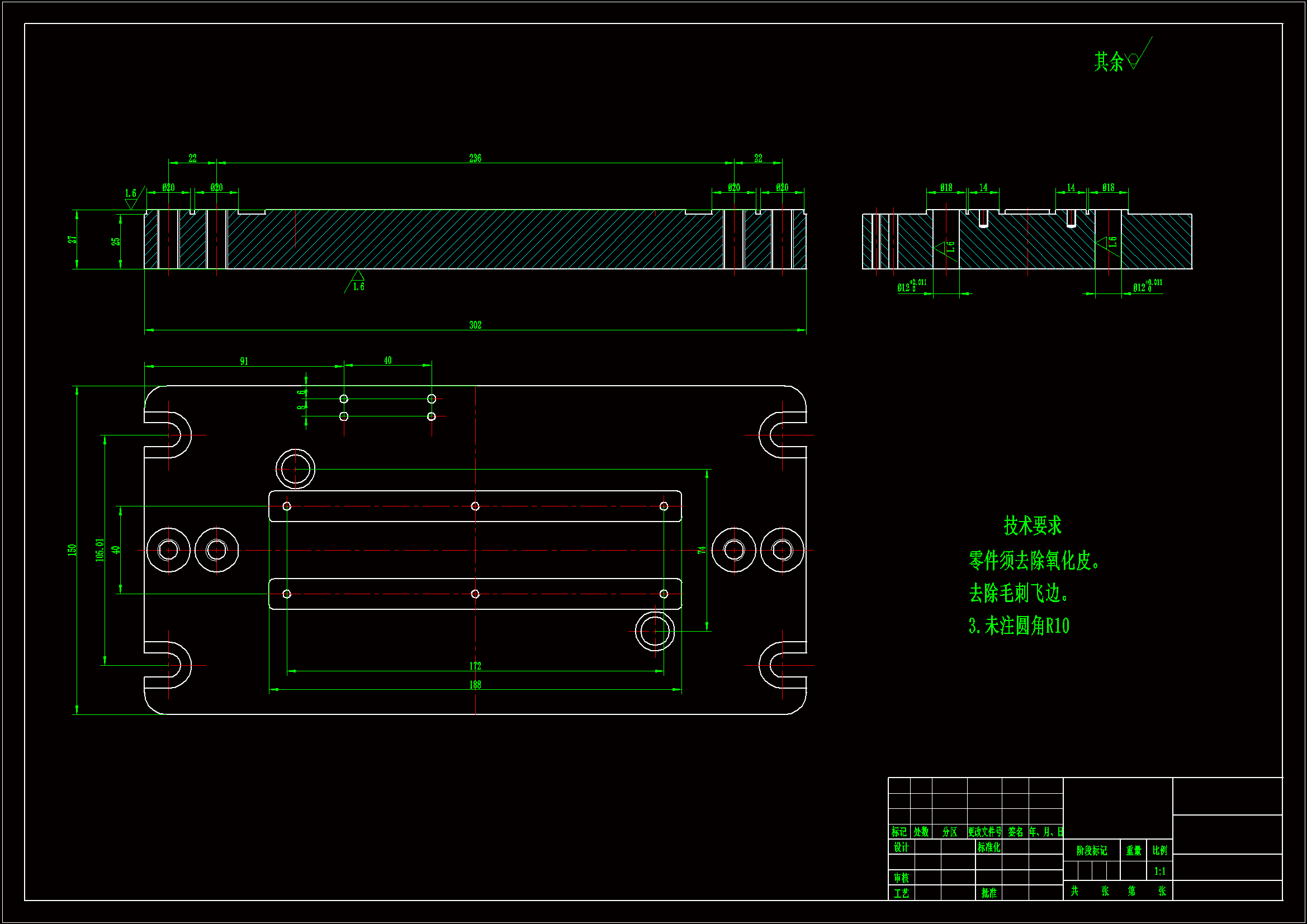Select the 91 horizontal dimension in plan view
The image size is (1307, 924).
pyautogui.click(x=244, y=362)
